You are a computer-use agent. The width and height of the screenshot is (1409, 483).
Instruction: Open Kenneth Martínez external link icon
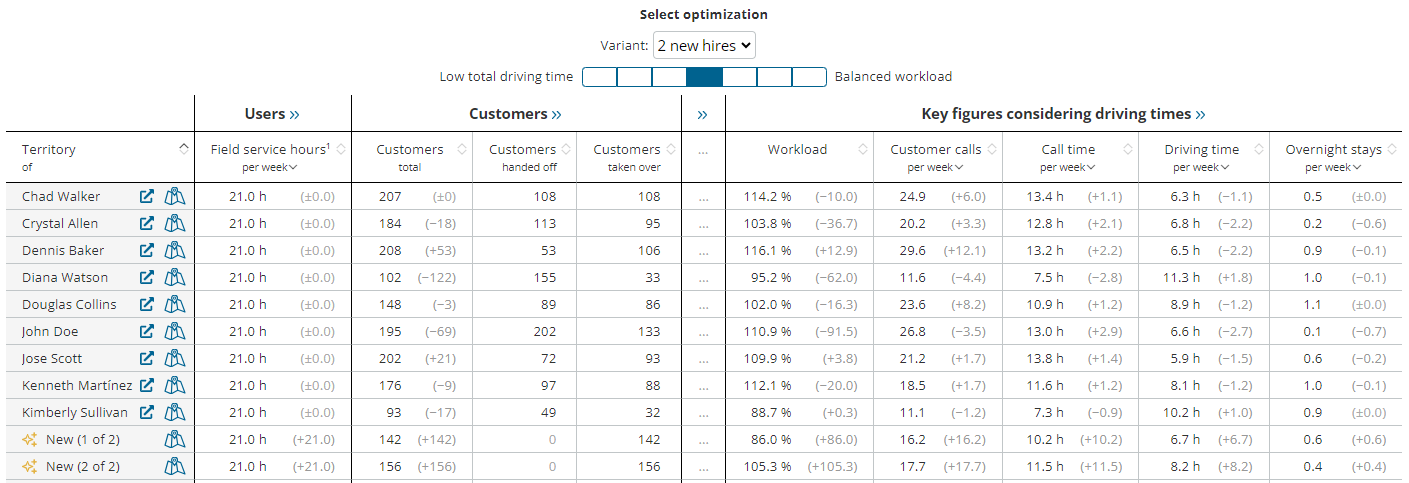147,386
